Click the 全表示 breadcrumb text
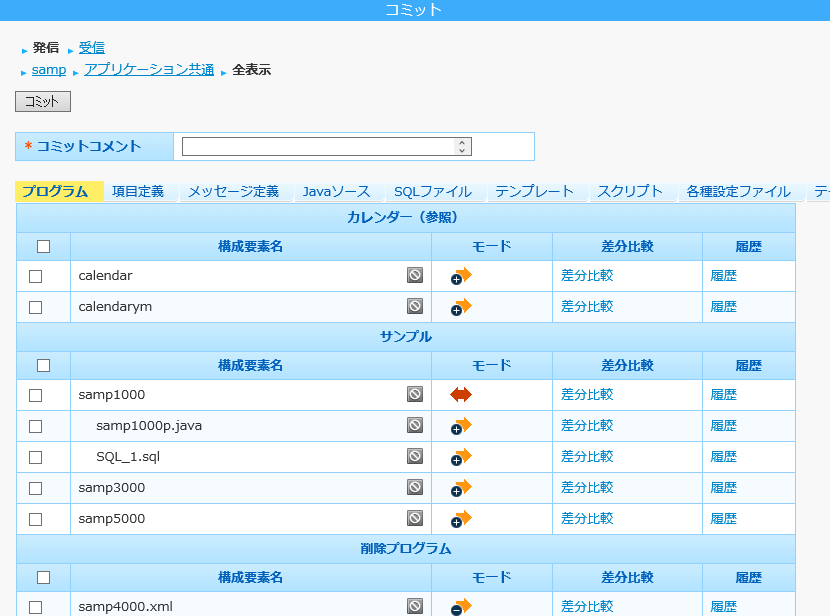830x616 pixels. pyautogui.click(x=251, y=70)
